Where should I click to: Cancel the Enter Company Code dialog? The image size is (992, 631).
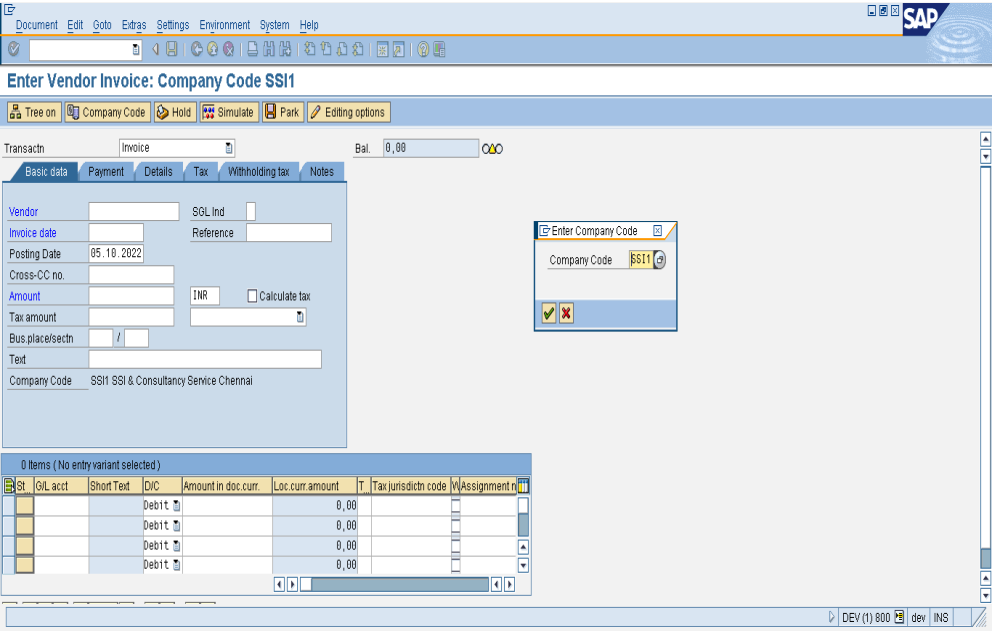tap(566, 314)
